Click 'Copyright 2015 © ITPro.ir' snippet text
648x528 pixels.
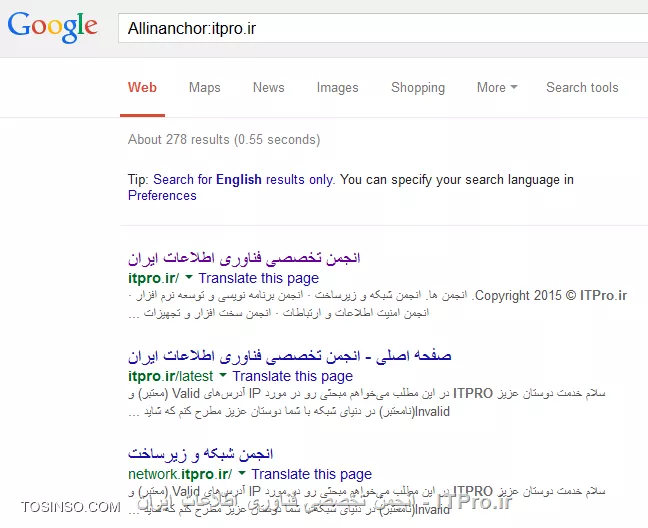[551, 295]
